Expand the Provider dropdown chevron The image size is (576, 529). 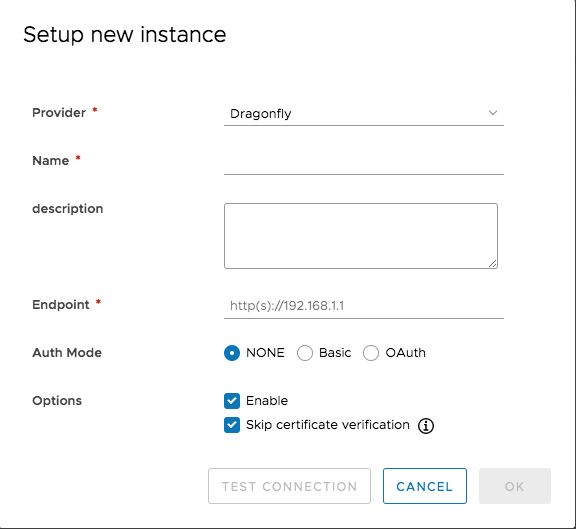point(493,113)
